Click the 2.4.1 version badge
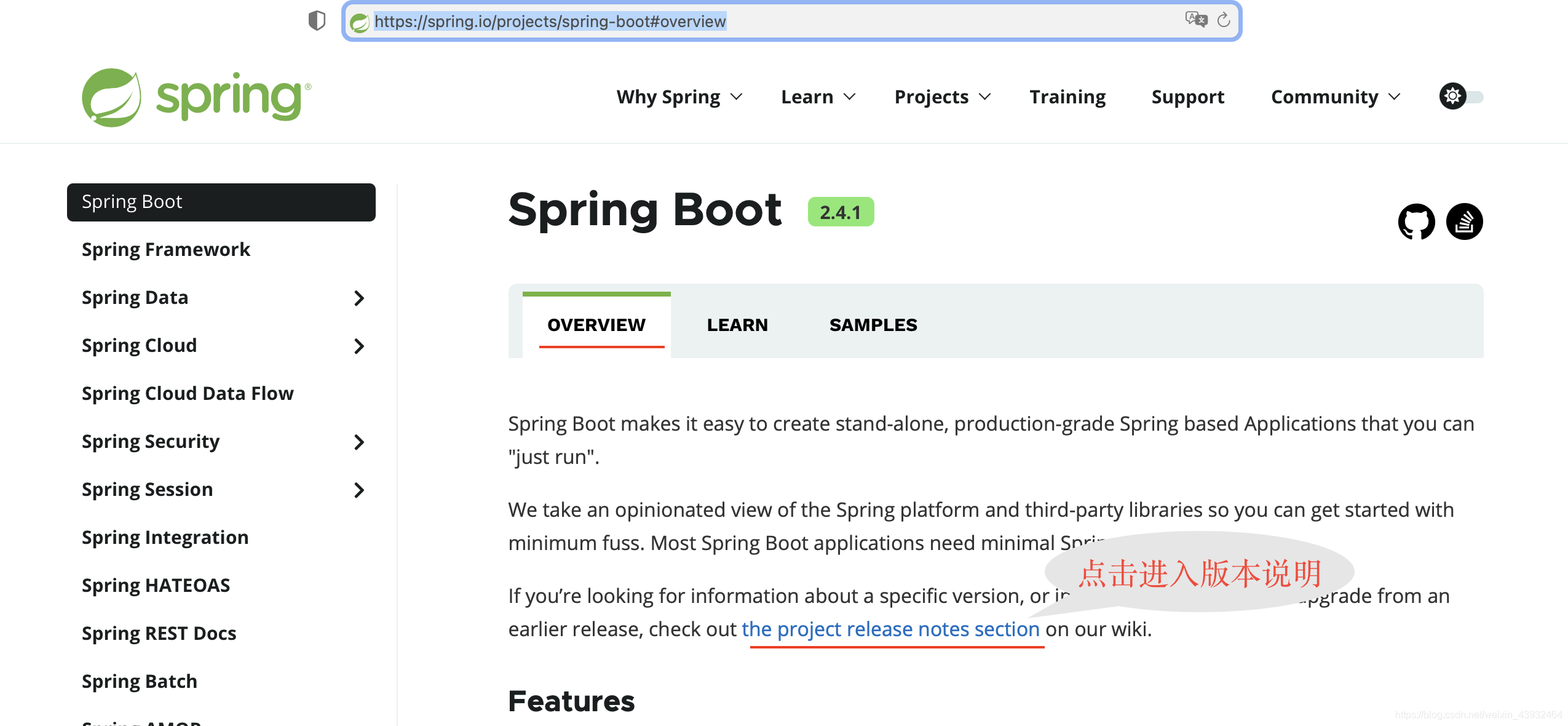Image resolution: width=1568 pixels, height=726 pixels. pos(841,211)
